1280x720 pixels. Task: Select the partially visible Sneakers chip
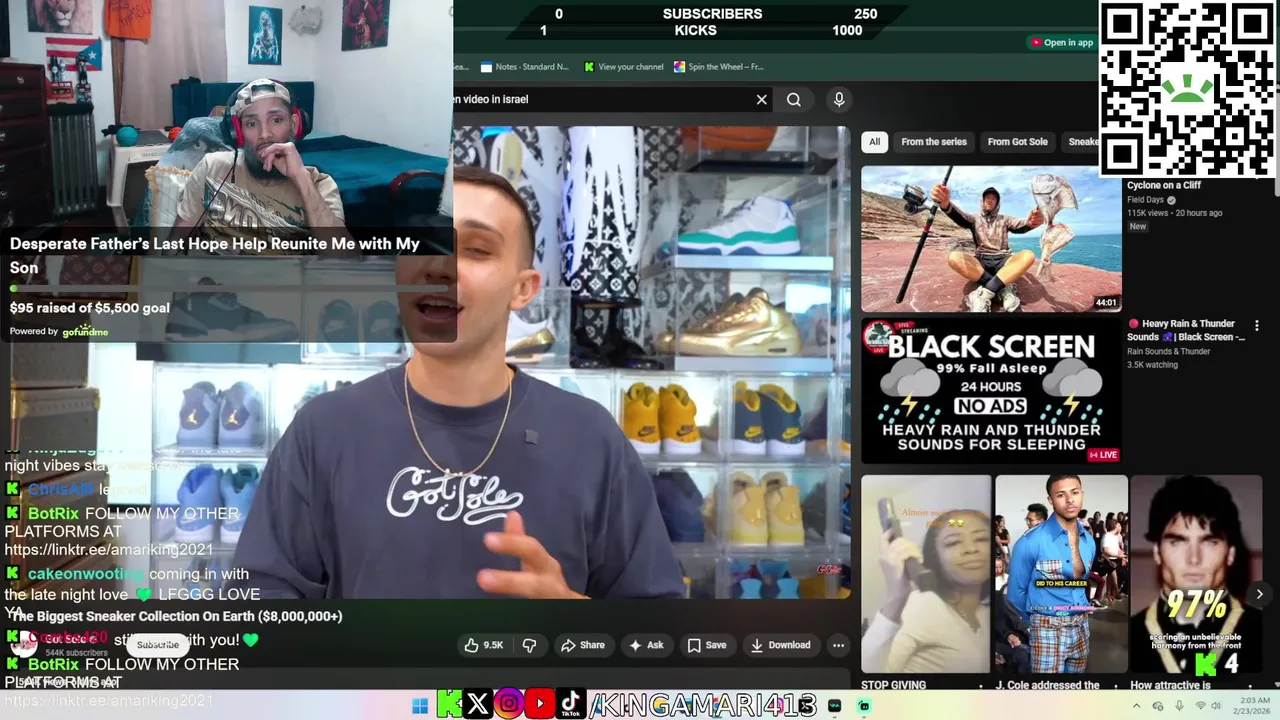[1081, 142]
